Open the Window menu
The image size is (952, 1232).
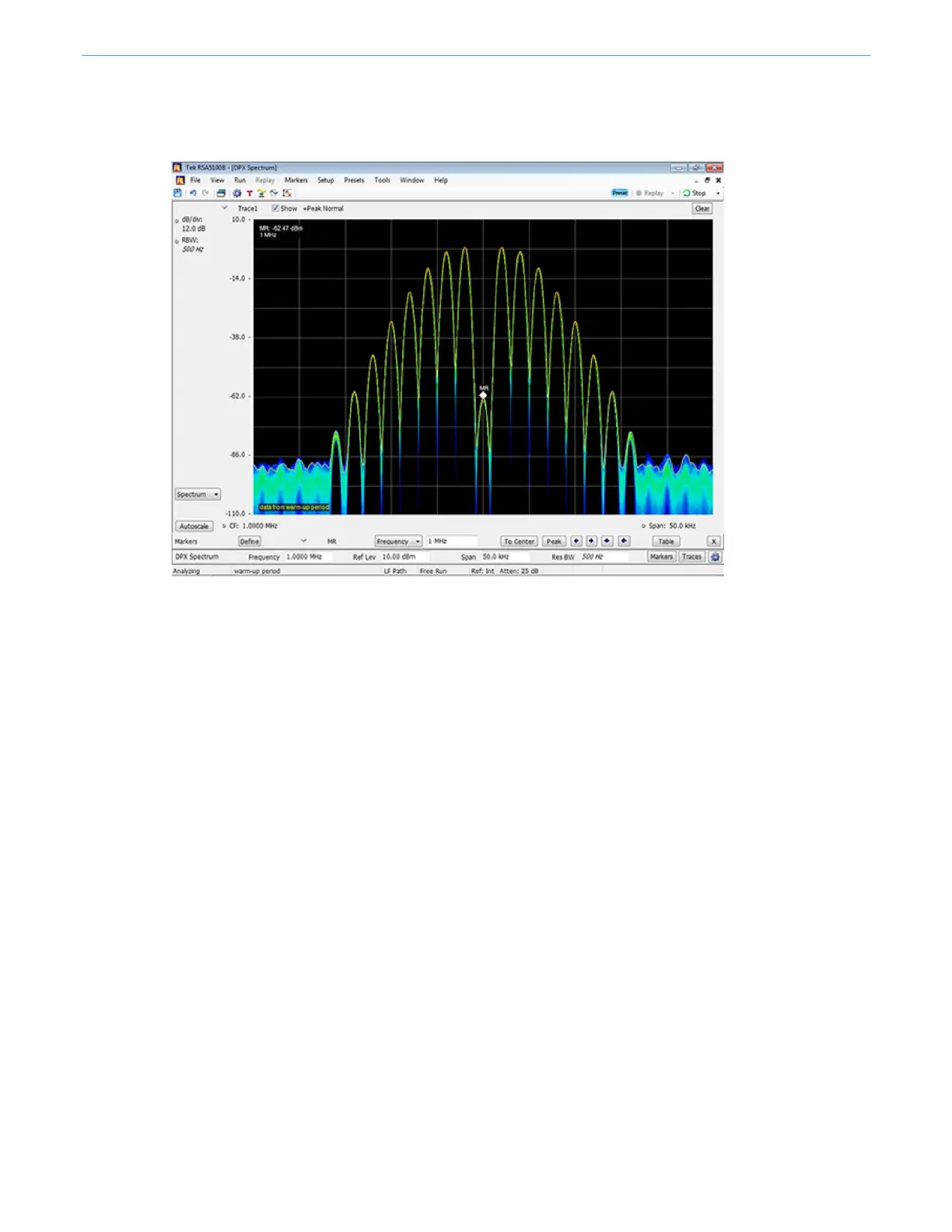(x=411, y=180)
